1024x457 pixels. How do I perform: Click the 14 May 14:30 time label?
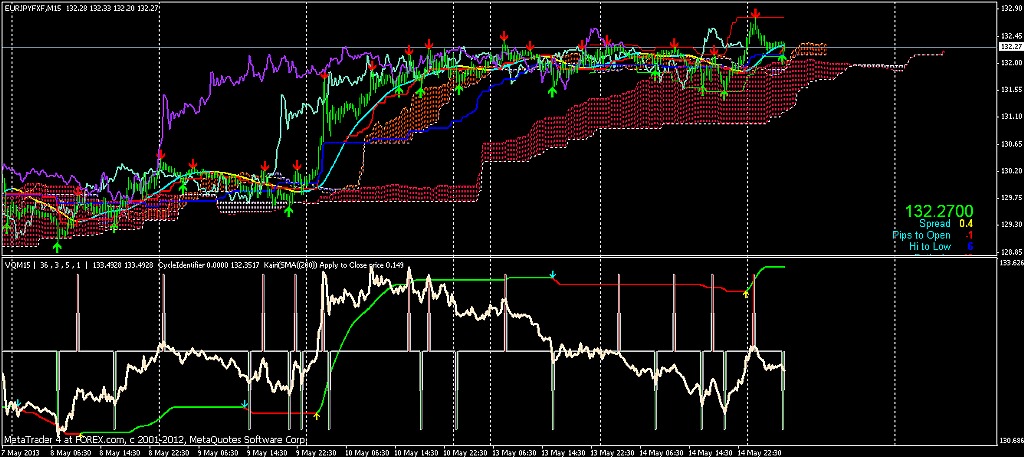click(710, 452)
